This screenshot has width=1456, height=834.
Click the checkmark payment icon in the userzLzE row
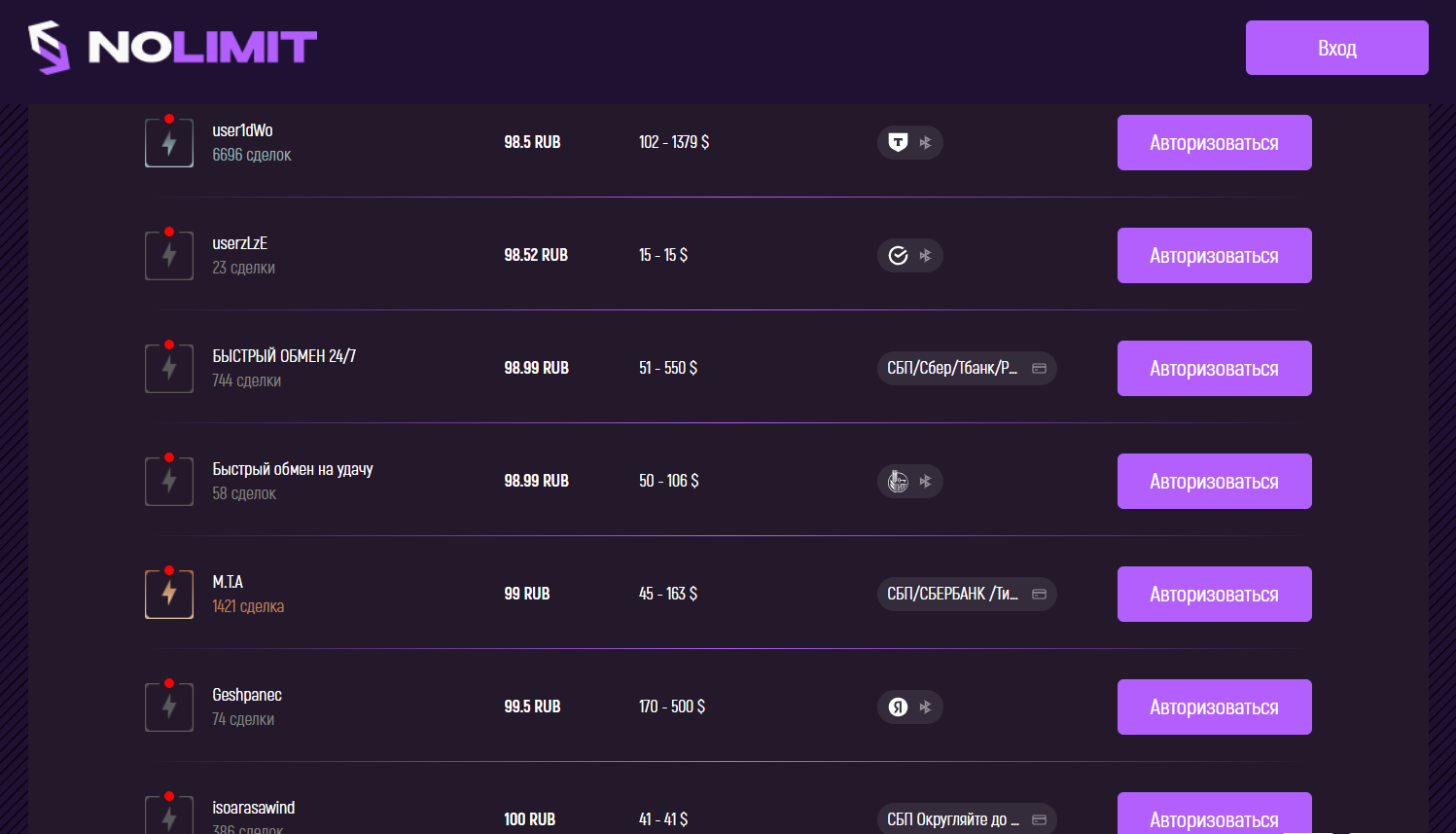point(898,255)
